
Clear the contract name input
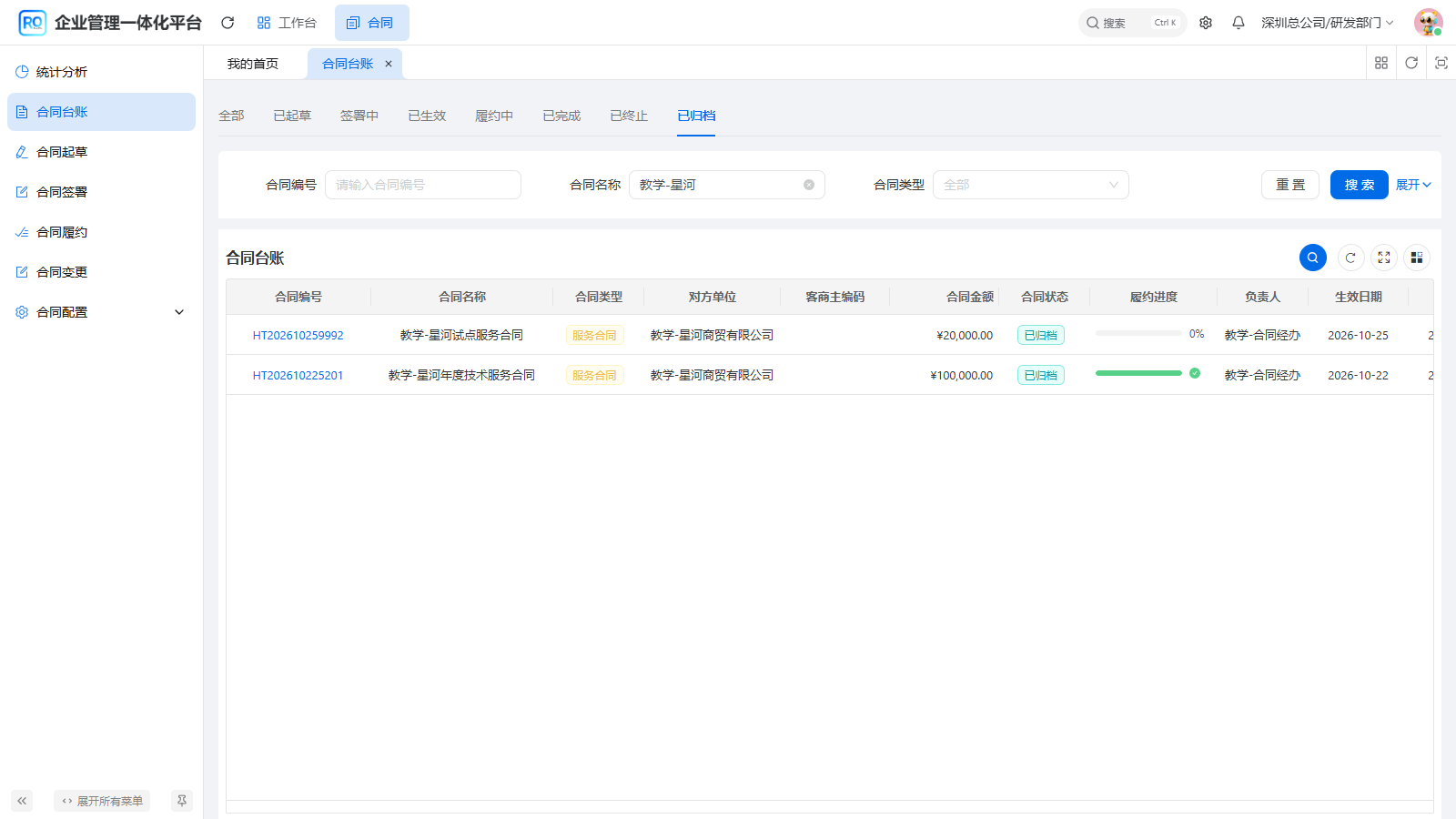coord(809,185)
